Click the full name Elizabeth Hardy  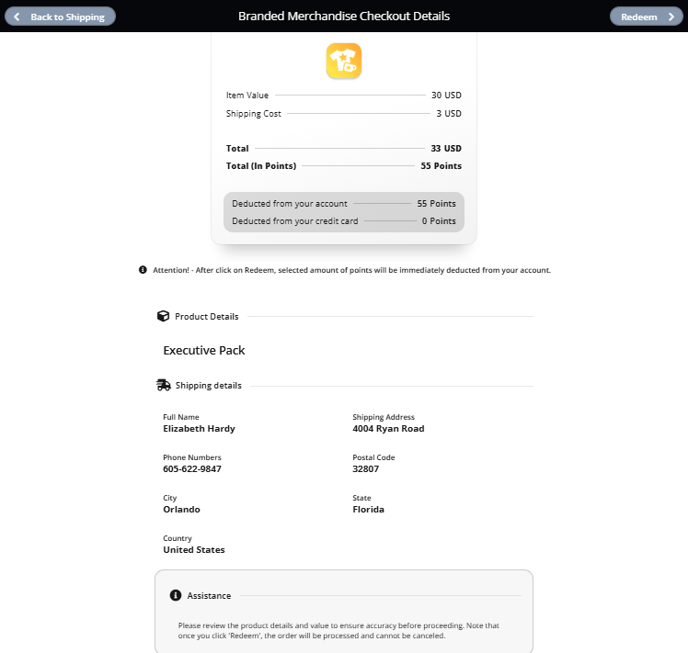click(199, 428)
